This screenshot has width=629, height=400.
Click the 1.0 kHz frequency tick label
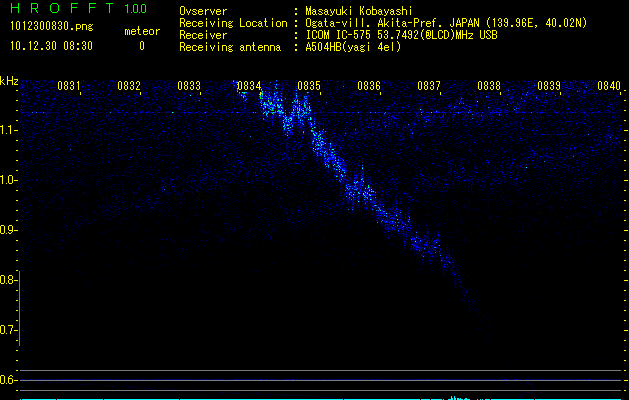point(7,180)
